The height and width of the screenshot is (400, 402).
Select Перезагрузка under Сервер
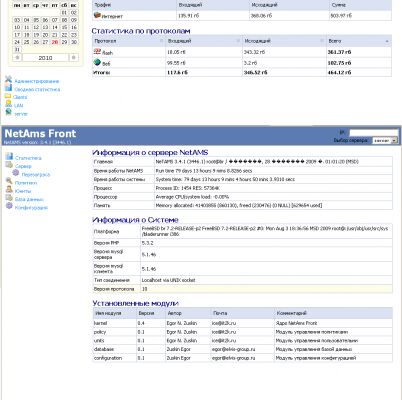(36, 174)
